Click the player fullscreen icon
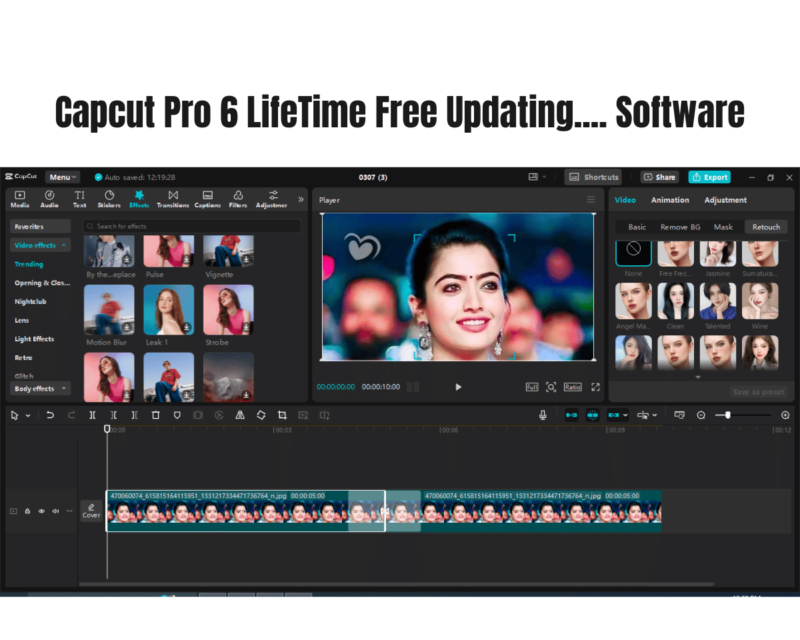The height and width of the screenshot is (640, 800). click(x=595, y=387)
